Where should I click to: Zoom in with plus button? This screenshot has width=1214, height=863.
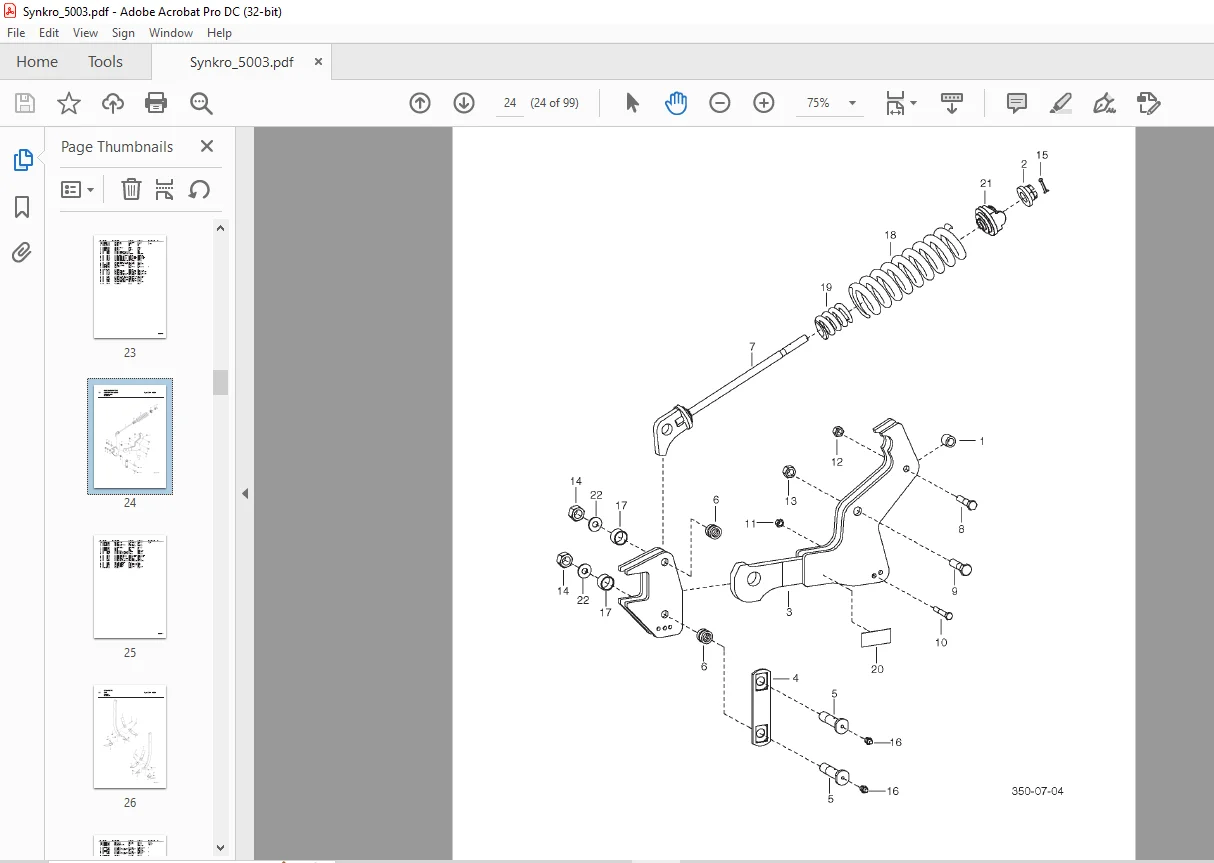[764, 103]
